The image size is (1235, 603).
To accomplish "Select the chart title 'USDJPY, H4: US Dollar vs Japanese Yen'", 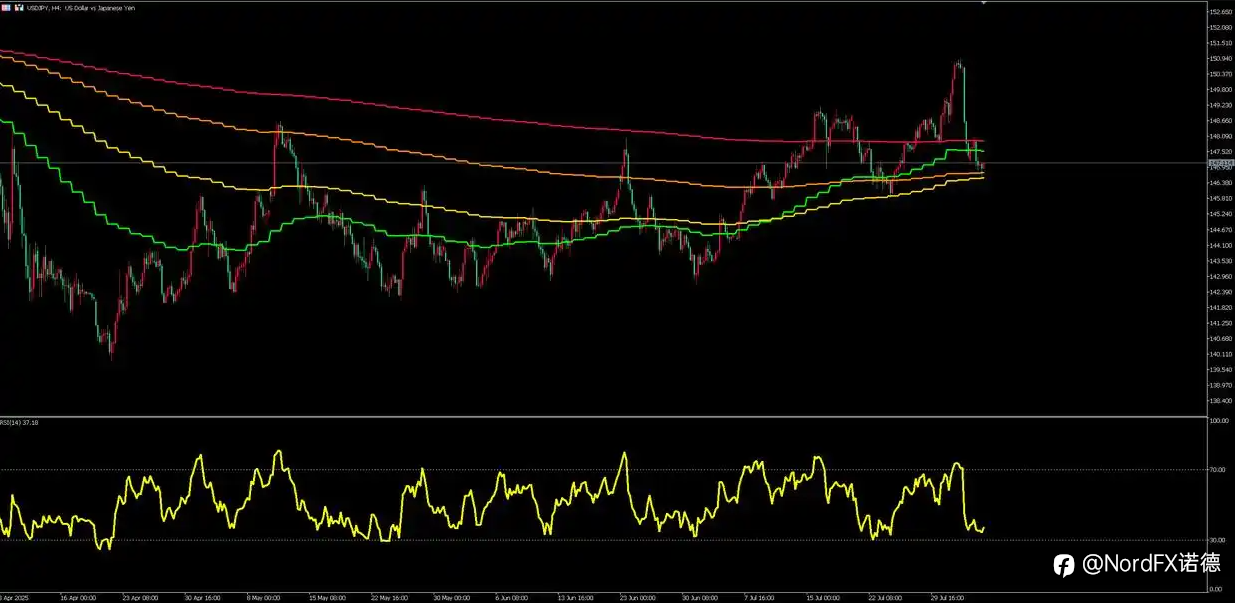I will (80, 8).
